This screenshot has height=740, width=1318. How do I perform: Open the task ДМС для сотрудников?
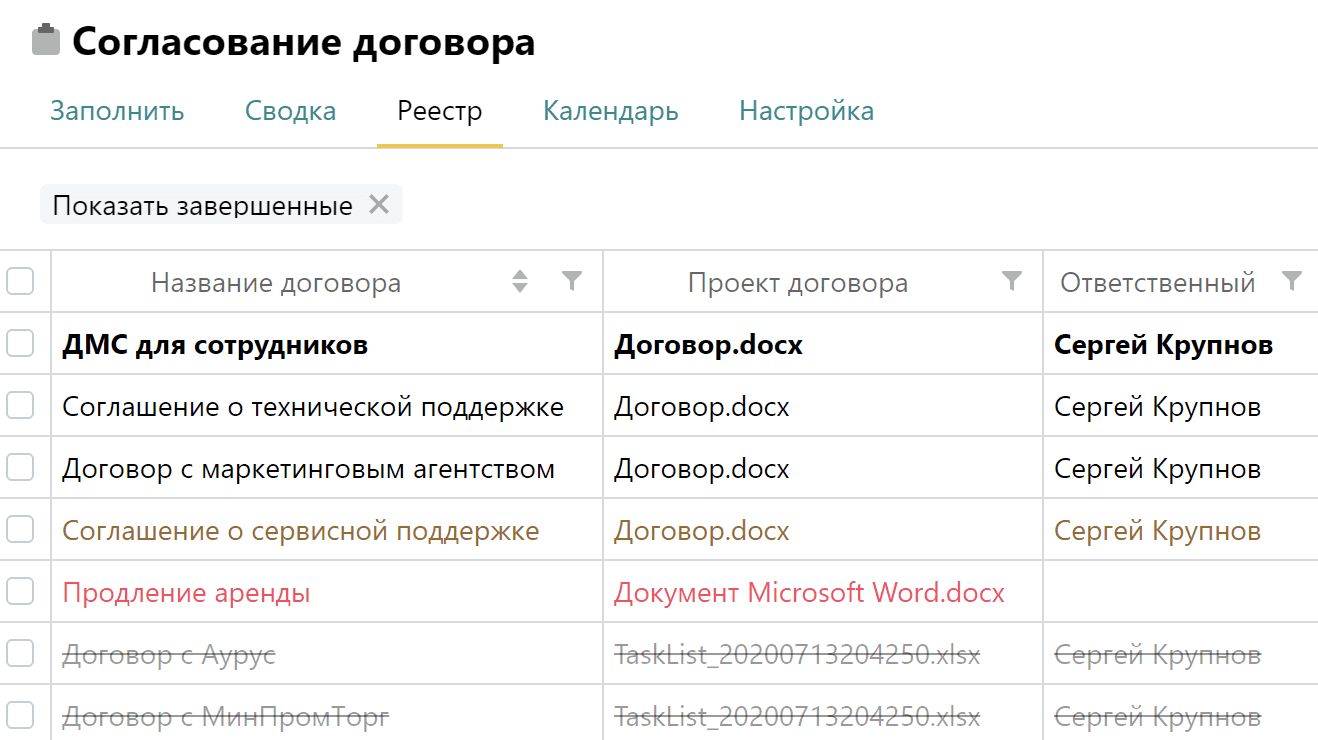click(216, 343)
